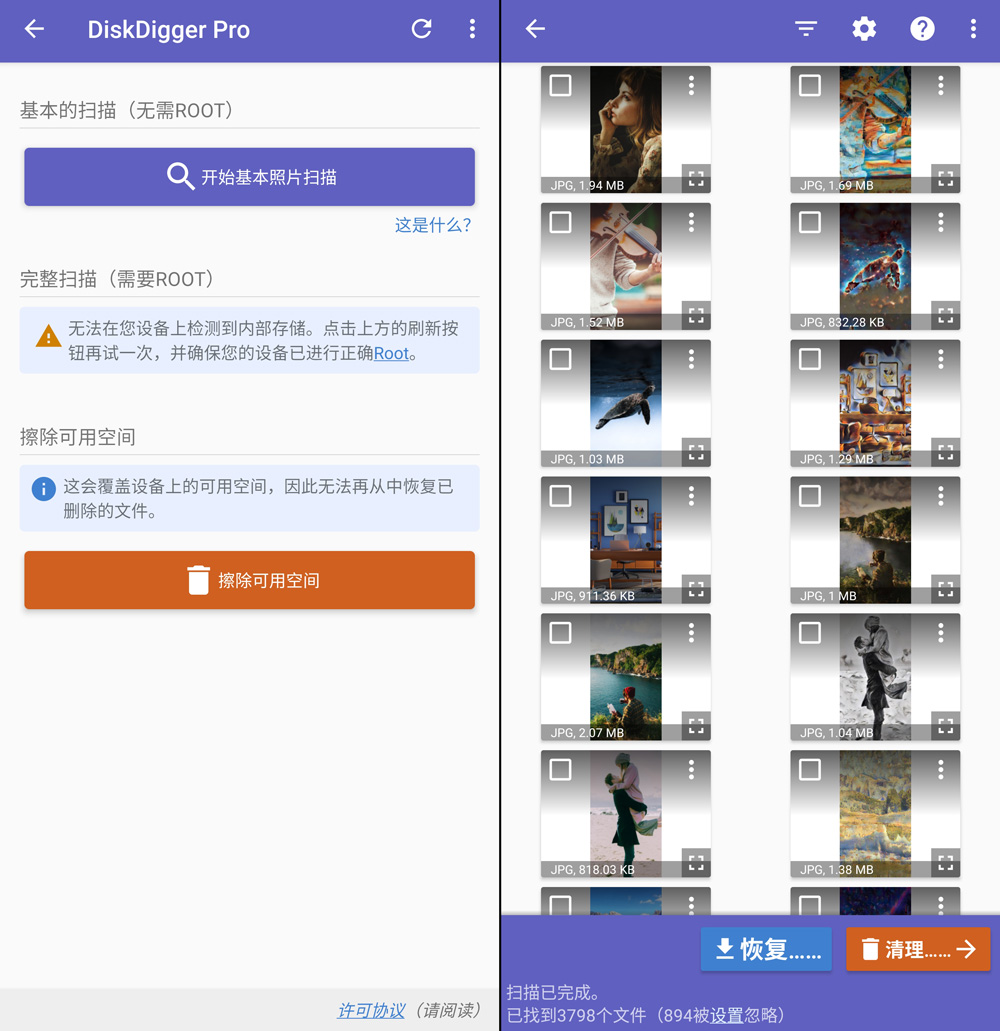
Task: View JPG 1.38 MB photo fullscreen
Action: (x=946, y=862)
